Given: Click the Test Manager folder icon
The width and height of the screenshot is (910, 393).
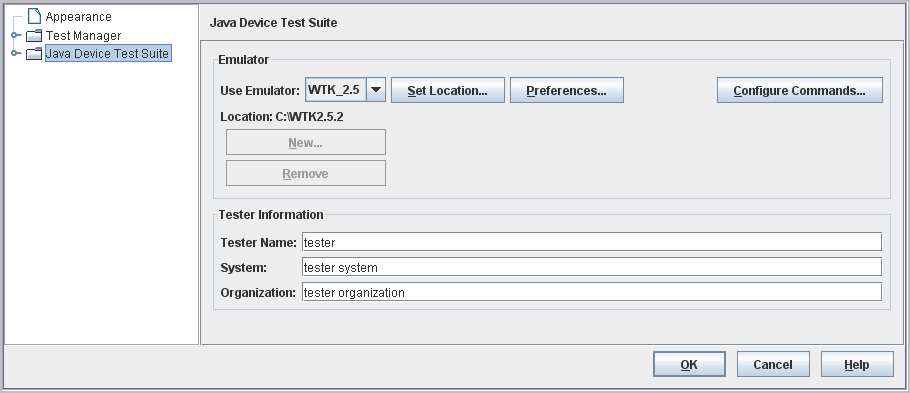Looking at the screenshot, I should (x=34, y=35).
